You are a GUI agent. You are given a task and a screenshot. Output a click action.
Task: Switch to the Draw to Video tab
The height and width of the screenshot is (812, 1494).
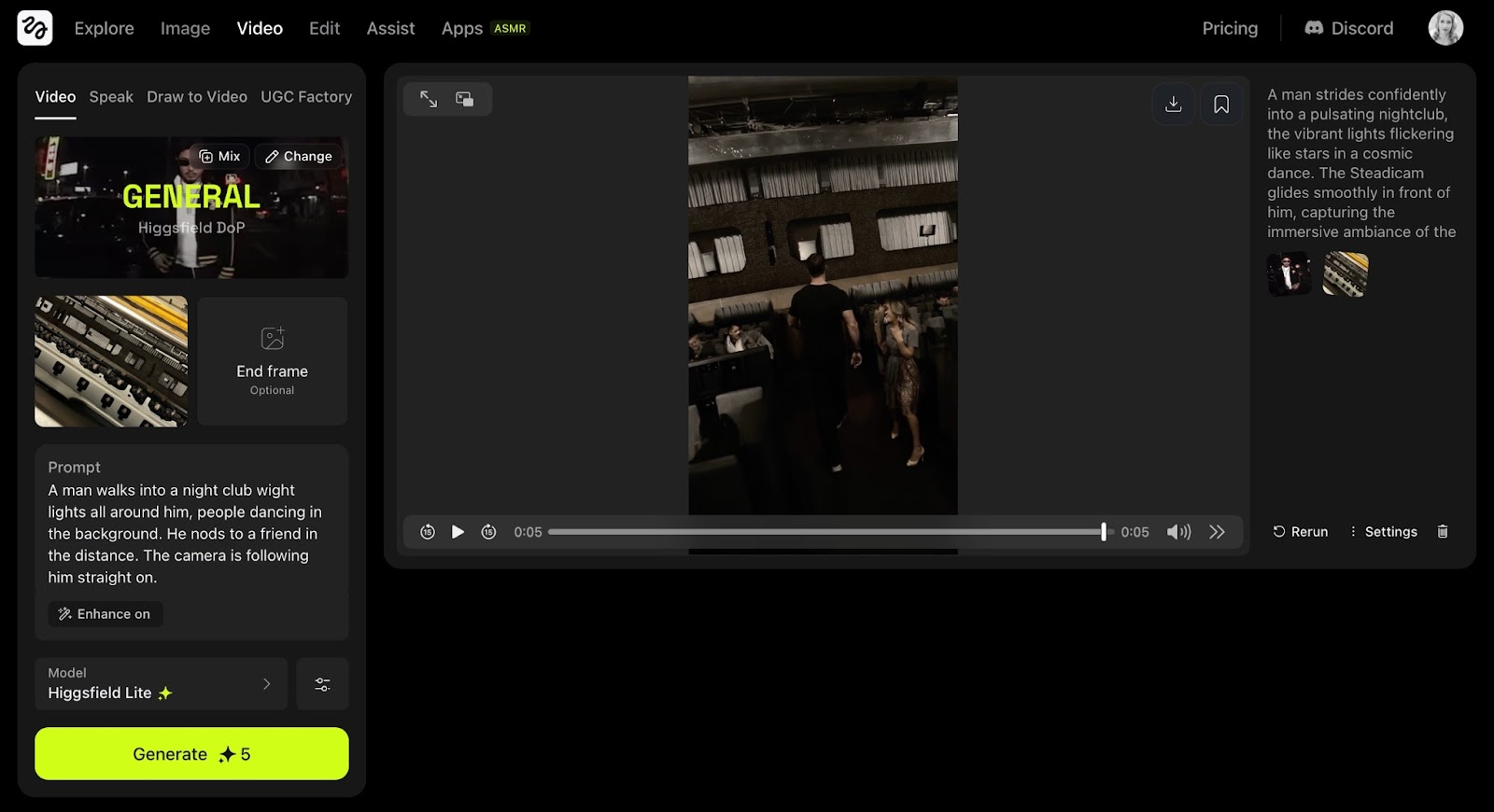click(x=197, y=97)
